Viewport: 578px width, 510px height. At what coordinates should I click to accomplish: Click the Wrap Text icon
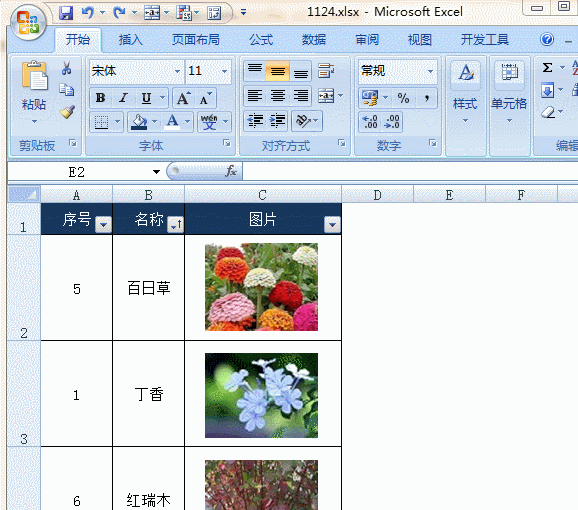click(326, 70)
